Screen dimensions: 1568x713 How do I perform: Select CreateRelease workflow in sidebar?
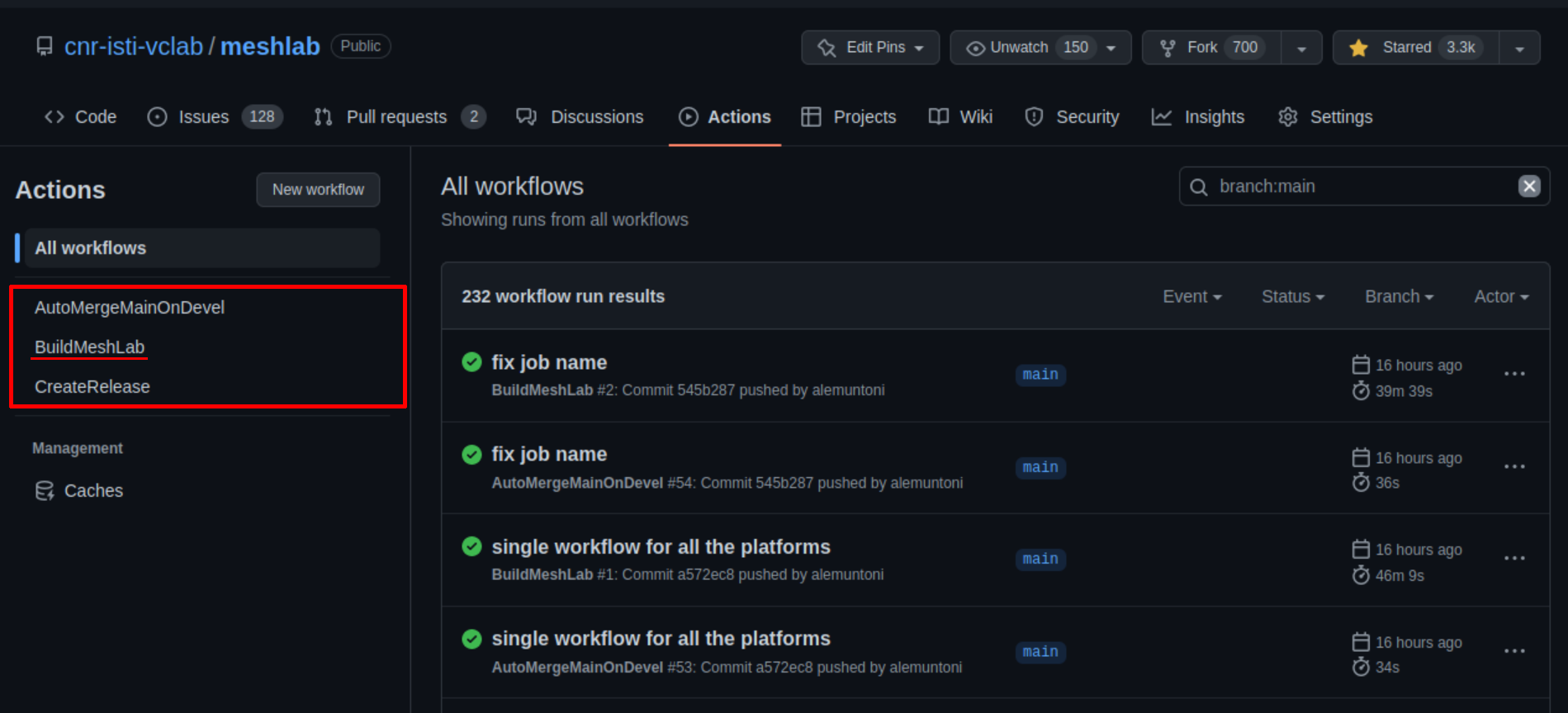[92, 387]
